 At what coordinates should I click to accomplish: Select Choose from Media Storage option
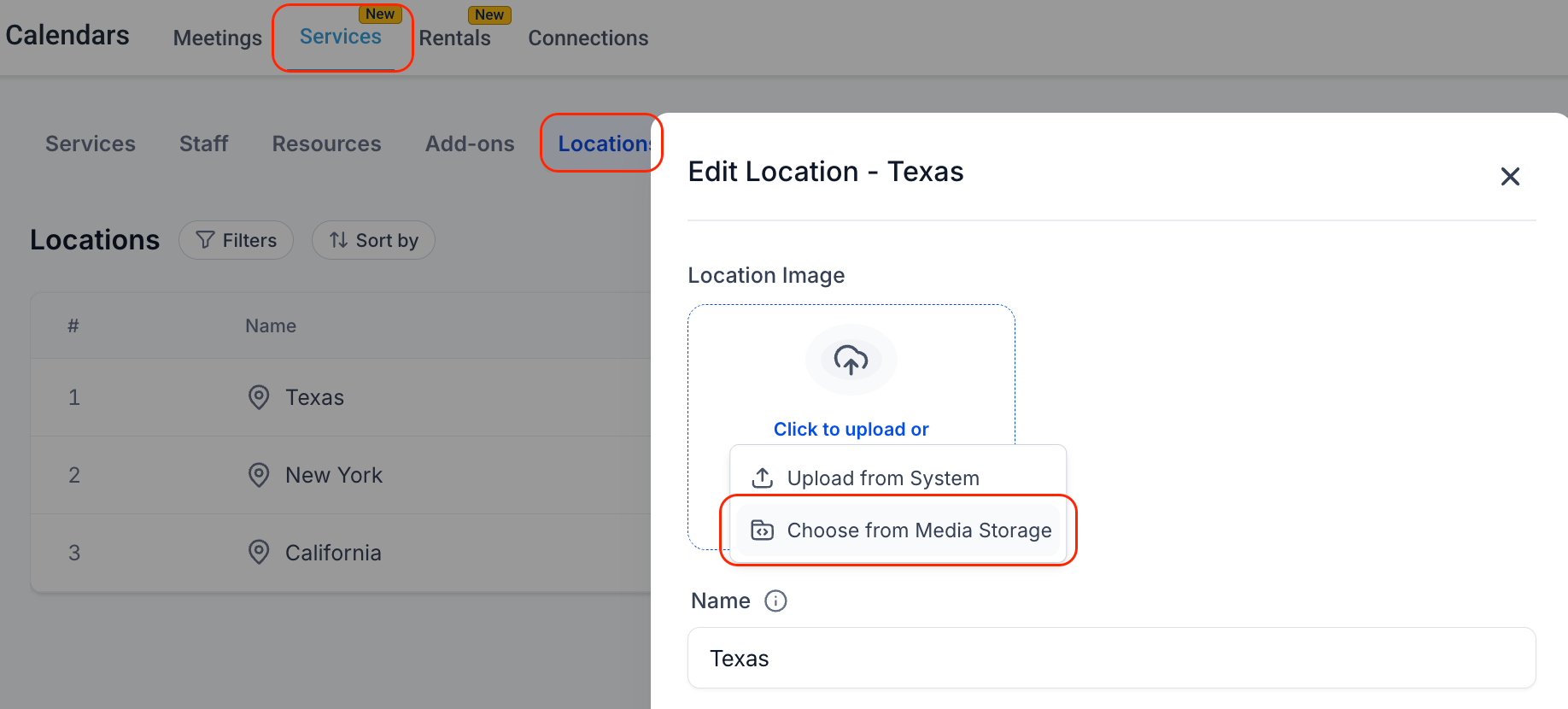(898, 530)
